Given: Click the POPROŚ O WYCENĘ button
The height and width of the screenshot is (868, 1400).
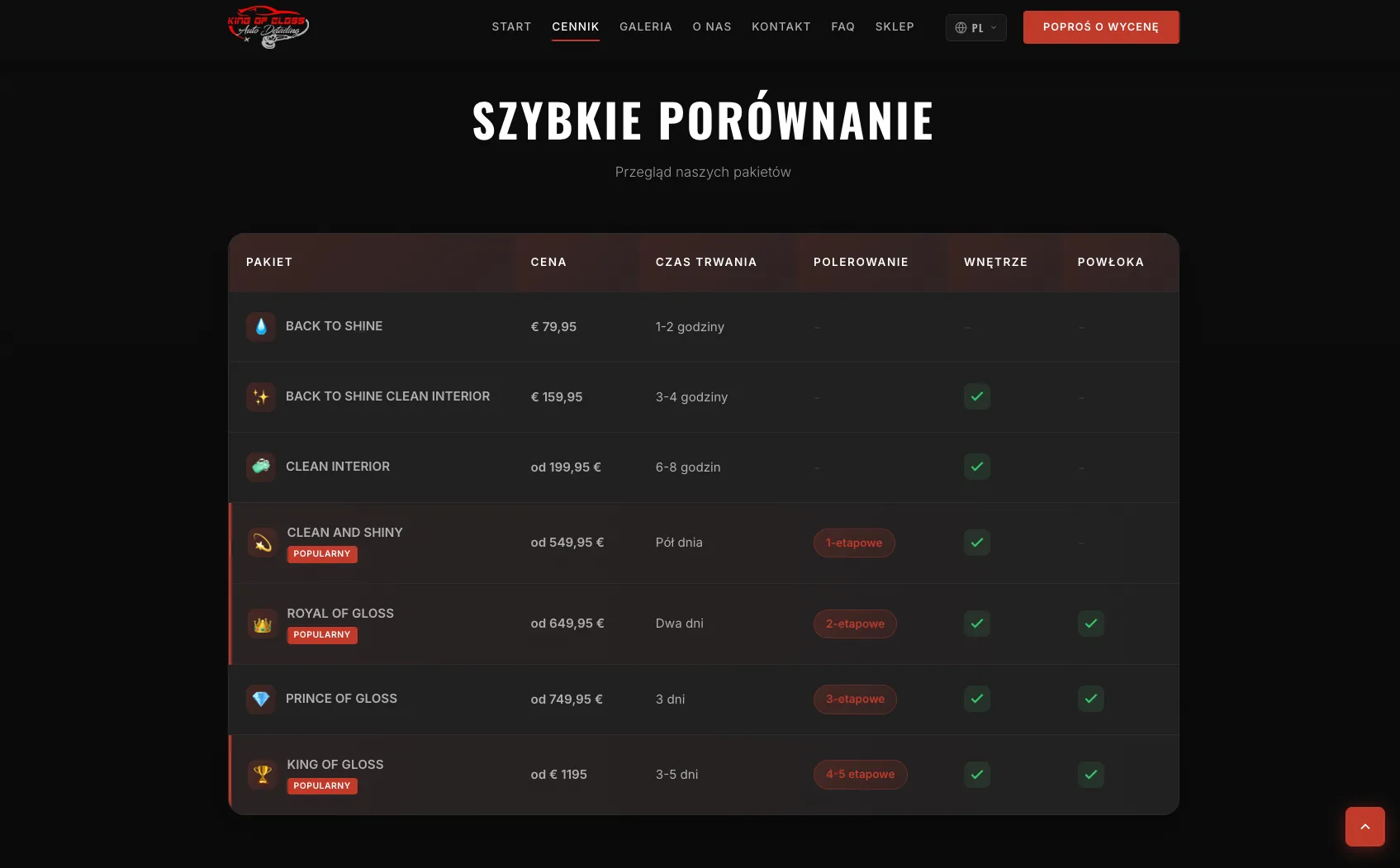Looking at the screenshot, I should click(x=1100, y=26).
